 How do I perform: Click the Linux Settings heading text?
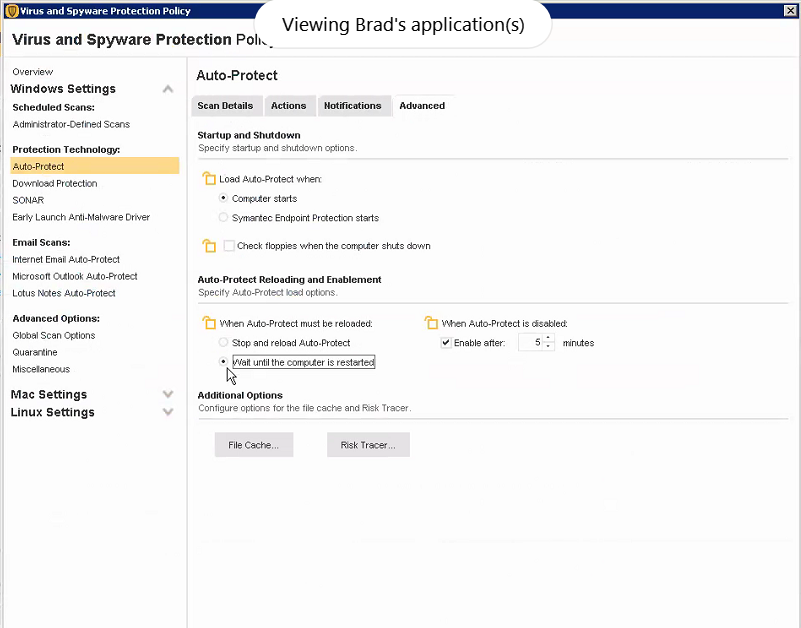pos(53,412)
